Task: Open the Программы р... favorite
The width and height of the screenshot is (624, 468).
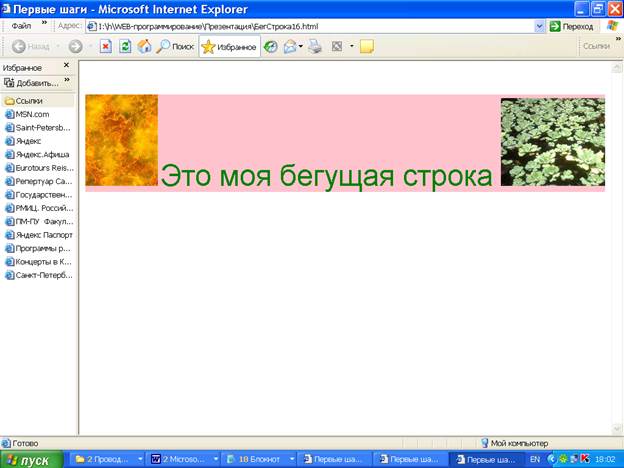Action: pyautogui.click(x=37, y=248)
